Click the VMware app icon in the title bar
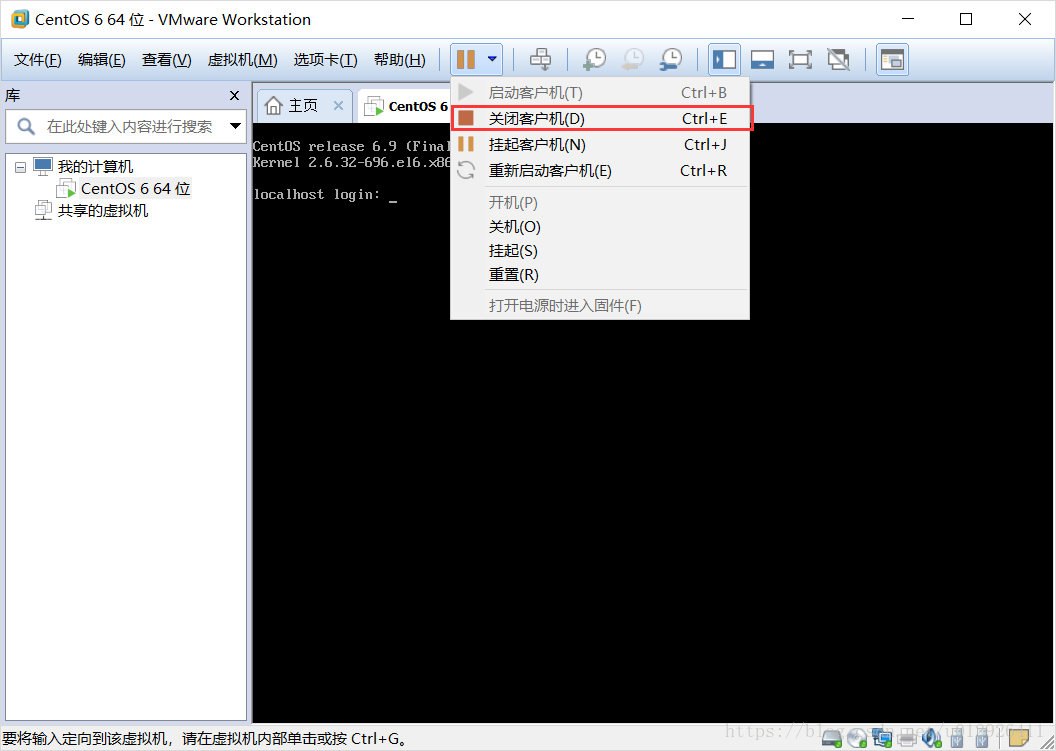 pyautogui.click(x=20, y=19)
